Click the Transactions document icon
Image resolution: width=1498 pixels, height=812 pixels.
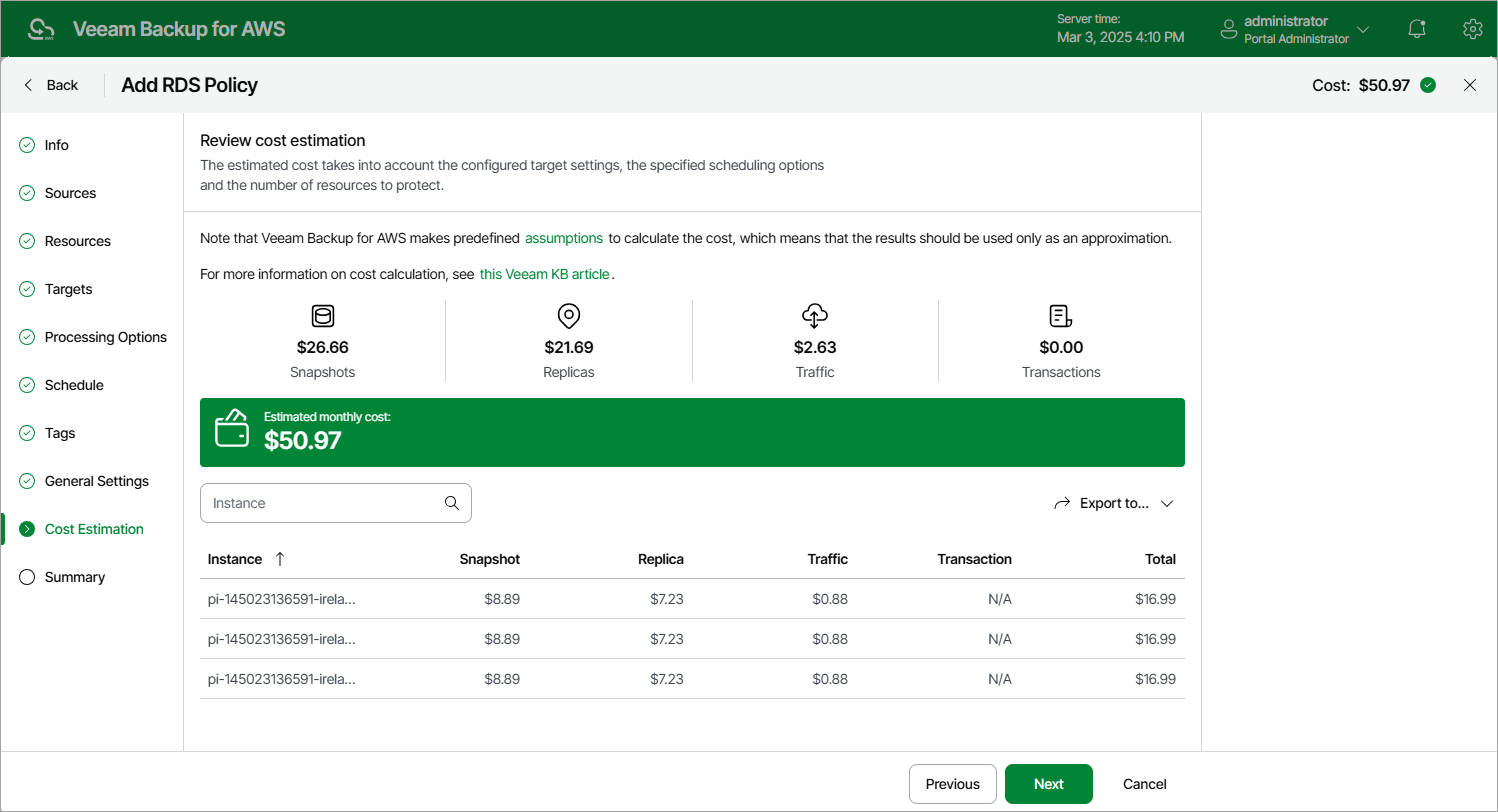1061,317
